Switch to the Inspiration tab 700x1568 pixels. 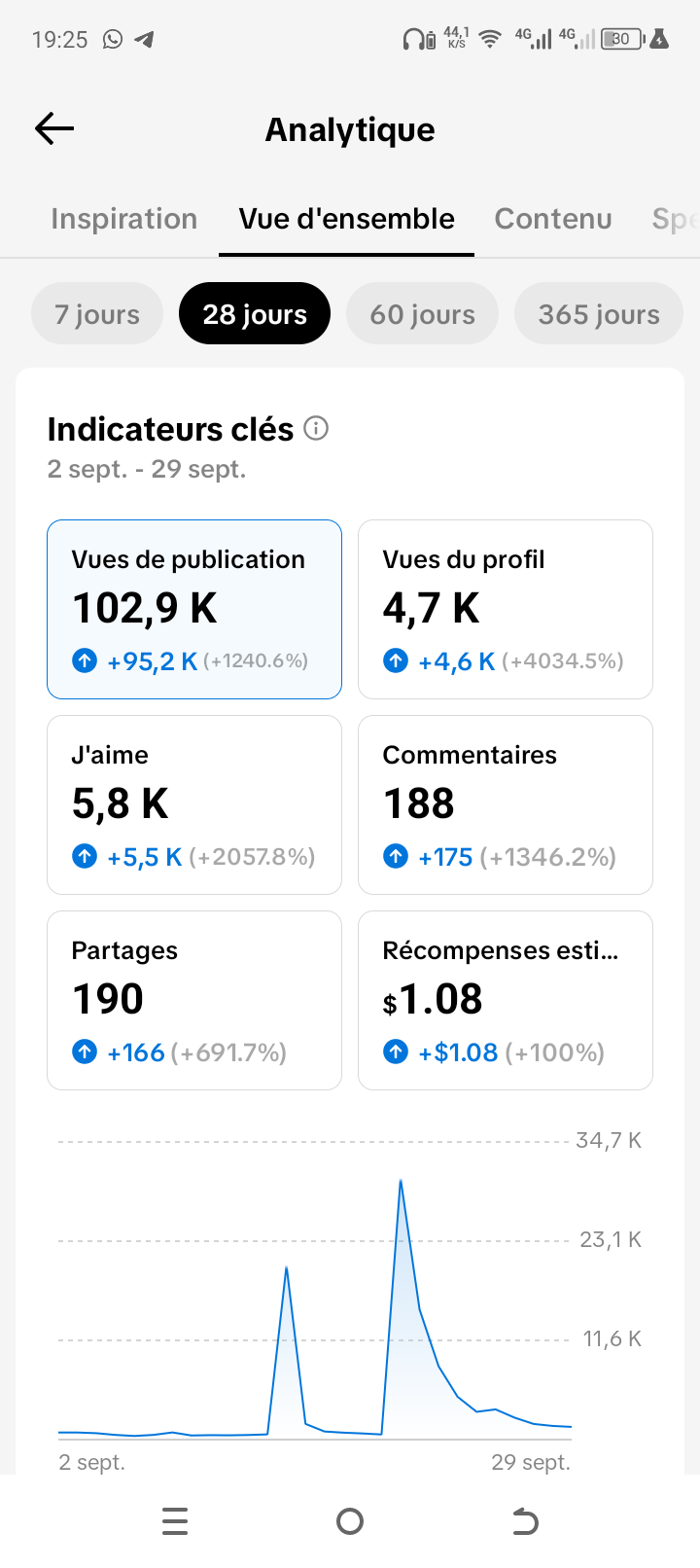click(124, 219)
